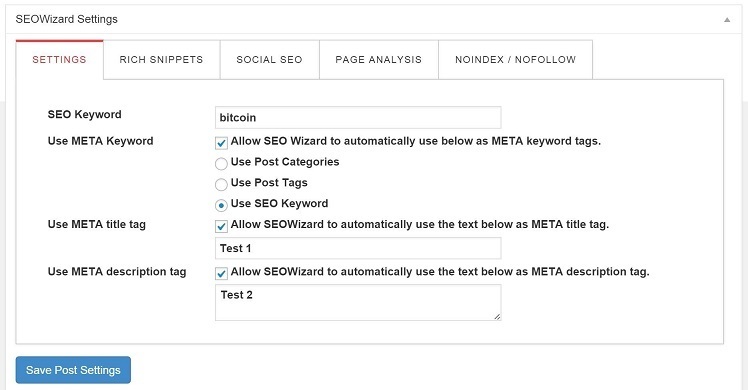The height and width of the screenshot is (390, 748).
Task: Choose the Use Post Tags radio button
Action: [221, 184]
